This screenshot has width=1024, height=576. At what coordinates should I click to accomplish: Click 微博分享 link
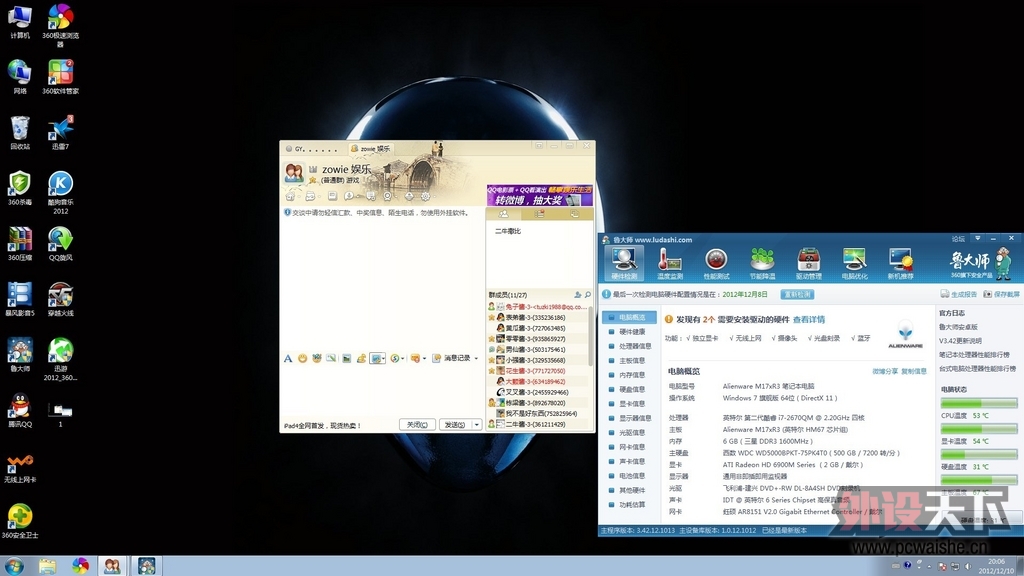(x=885, y=371)
